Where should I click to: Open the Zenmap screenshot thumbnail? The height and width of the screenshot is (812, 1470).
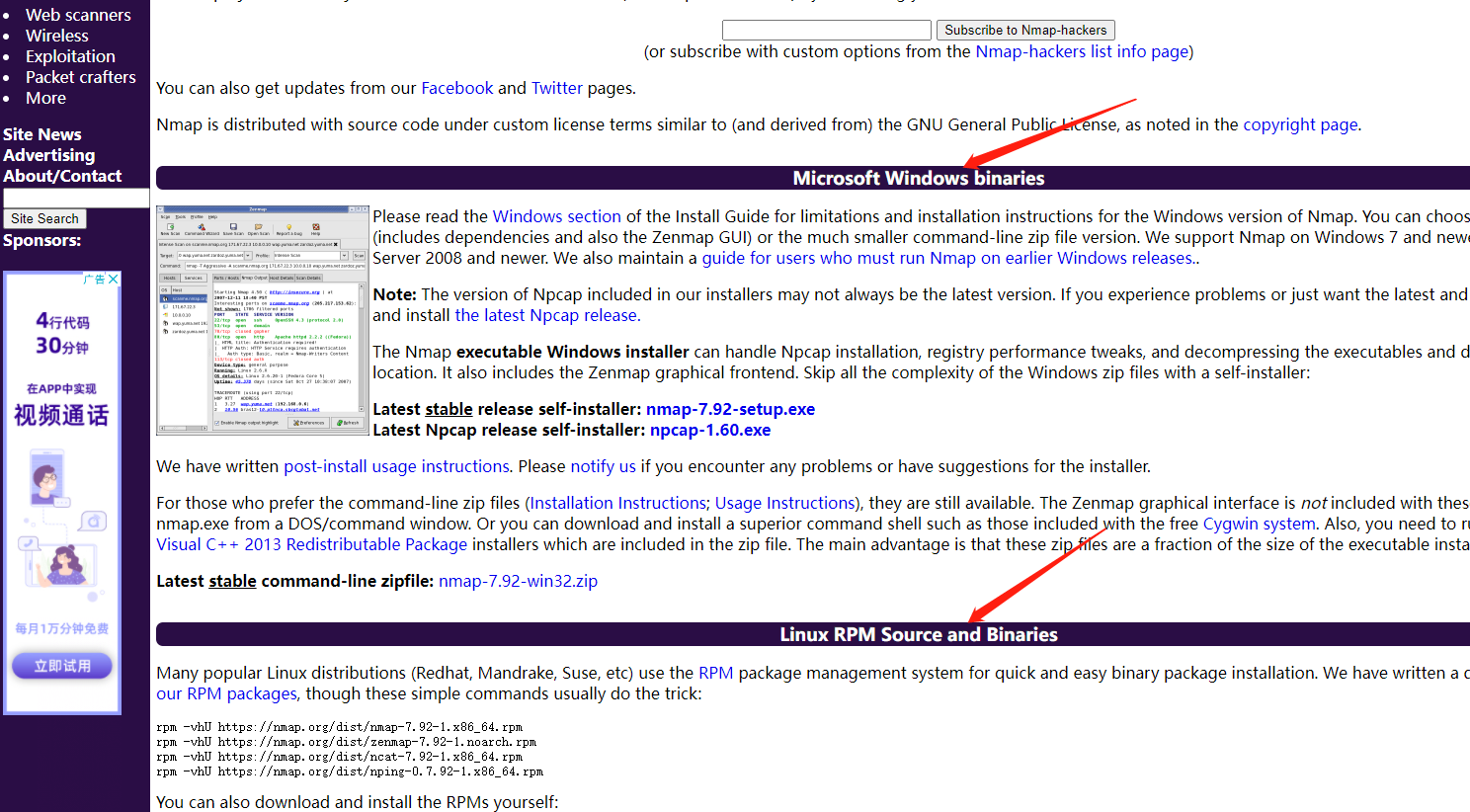tap(263, 320)
